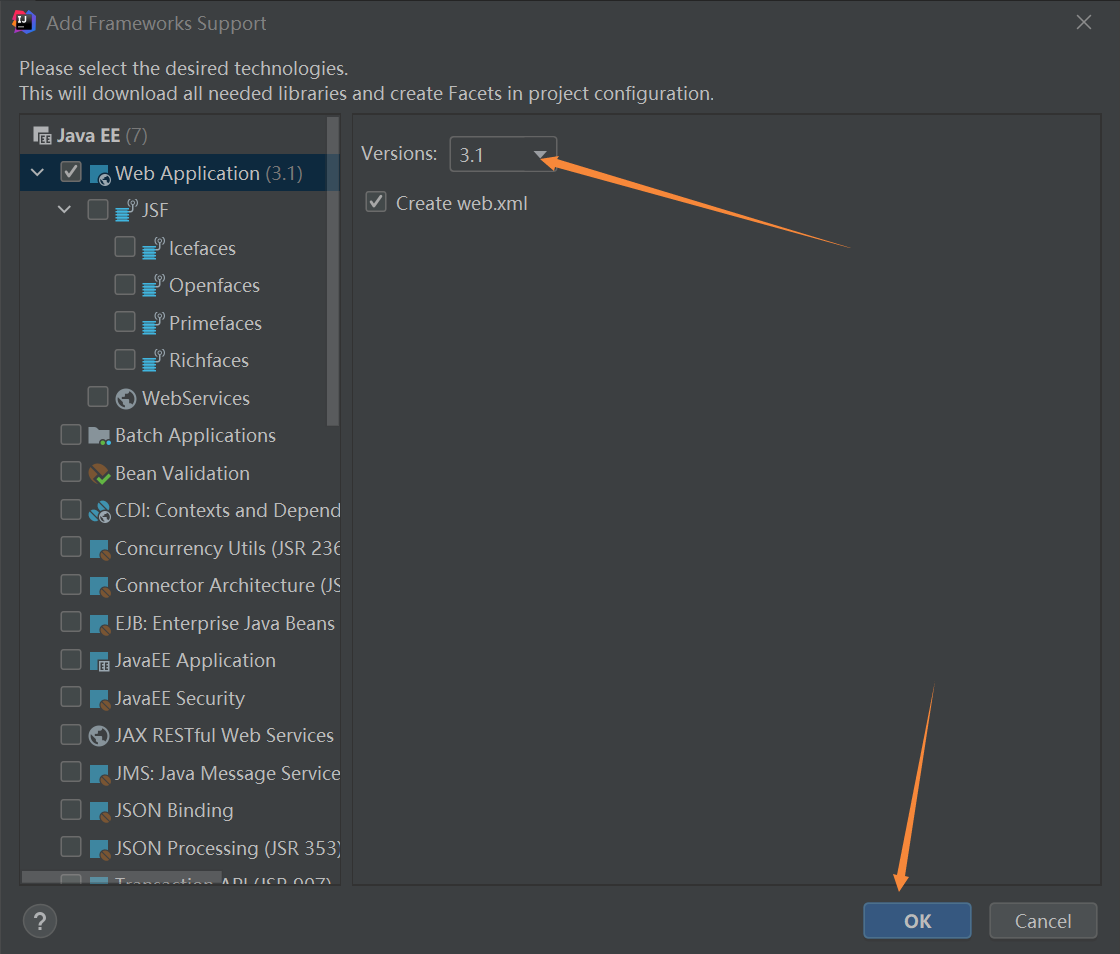Click the JMS Java Message Service icon
The width and height of the screenshot is (1120, 954).
(99, 773)
